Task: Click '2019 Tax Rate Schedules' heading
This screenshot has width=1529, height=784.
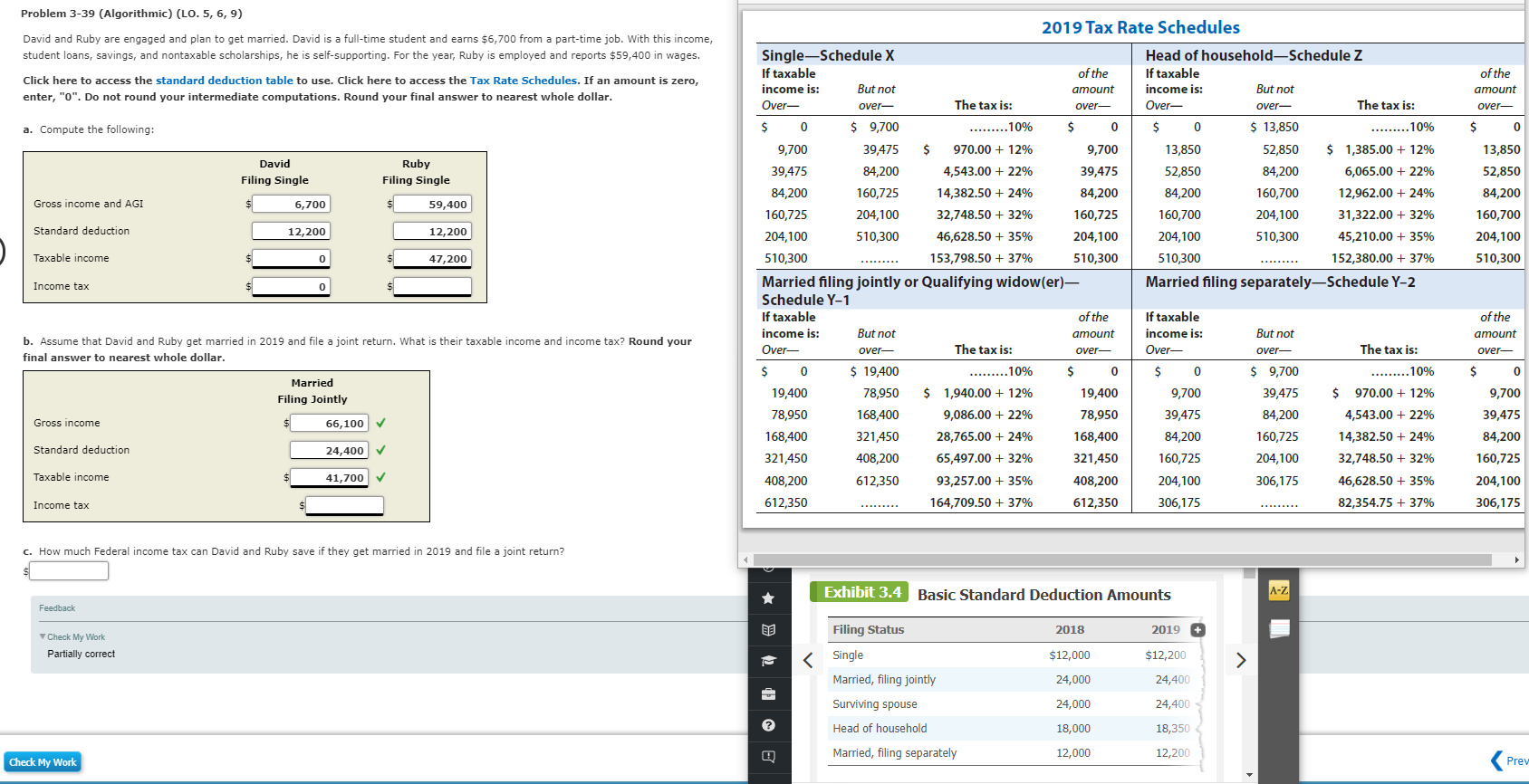Action: [x=1140, y=27]
